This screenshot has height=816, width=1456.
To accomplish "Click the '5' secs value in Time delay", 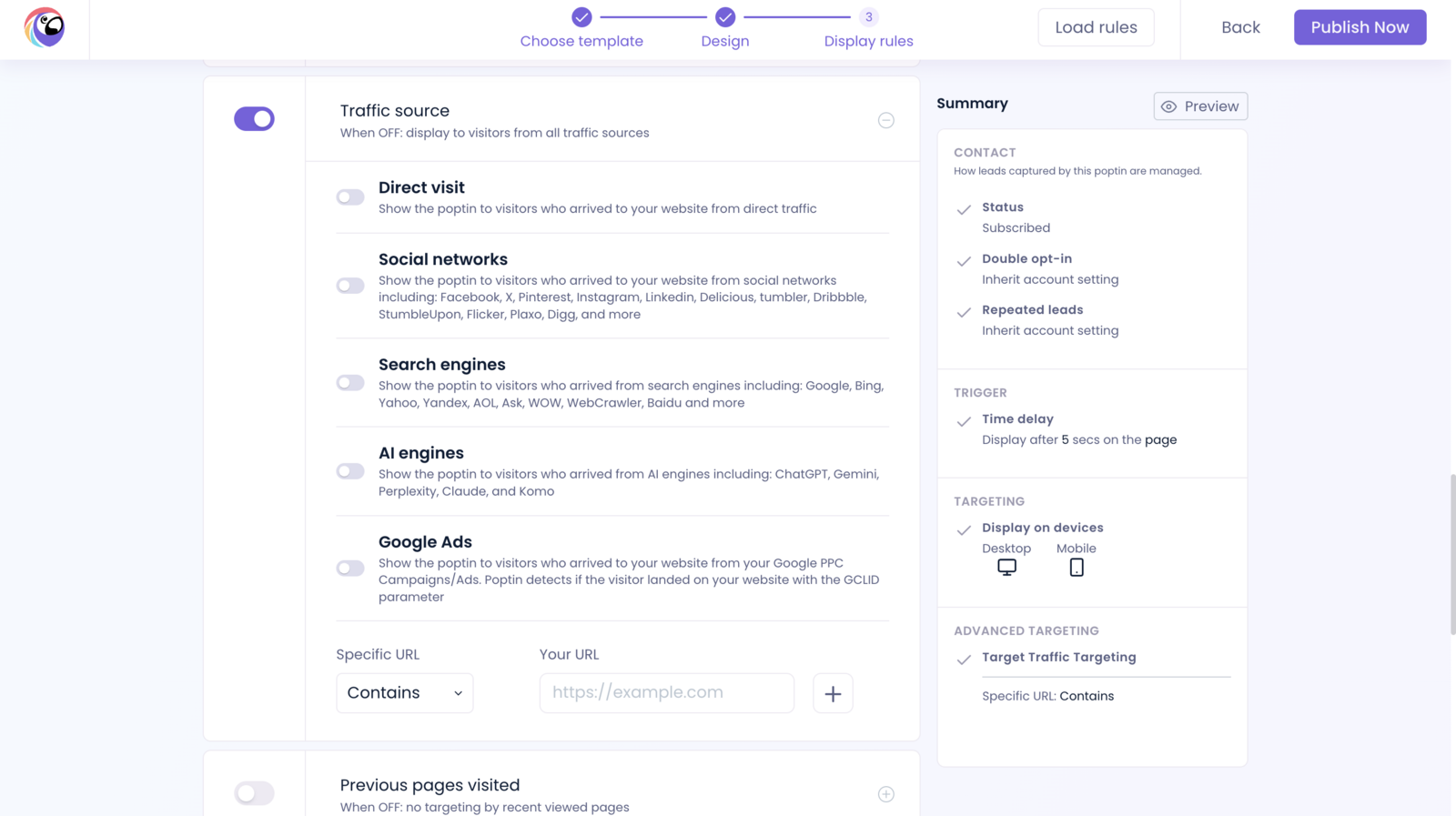I will 1065,439.
